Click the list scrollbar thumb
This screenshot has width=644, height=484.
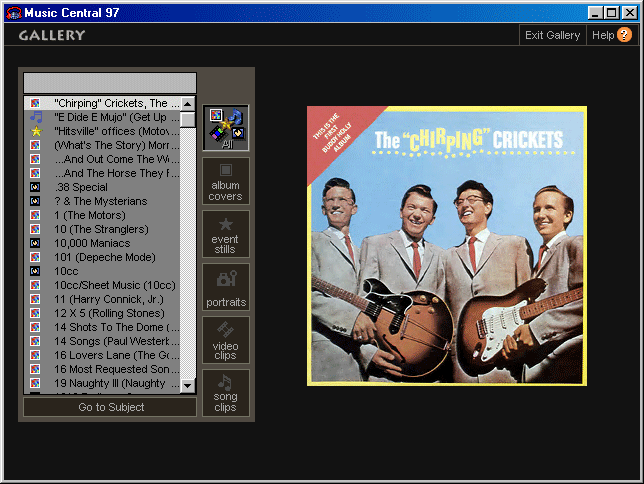[x=188, y=120]
